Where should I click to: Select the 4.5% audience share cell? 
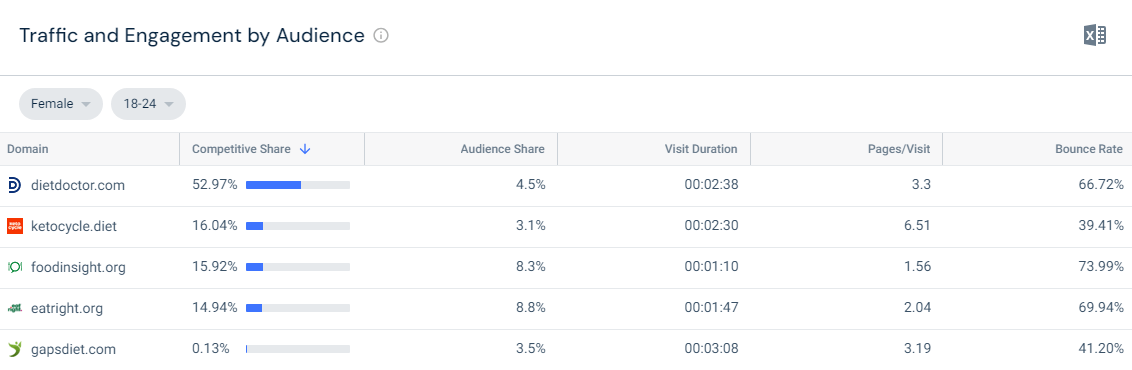tap(531, 185)
